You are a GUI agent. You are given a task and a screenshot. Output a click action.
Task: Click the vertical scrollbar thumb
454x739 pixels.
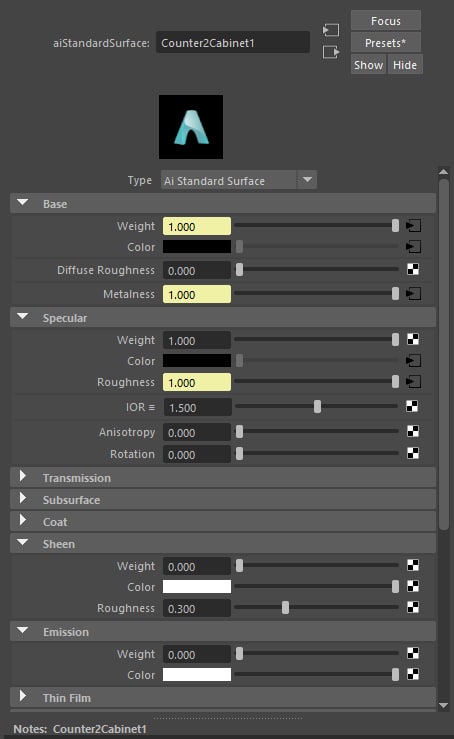[x=443, y=354]
